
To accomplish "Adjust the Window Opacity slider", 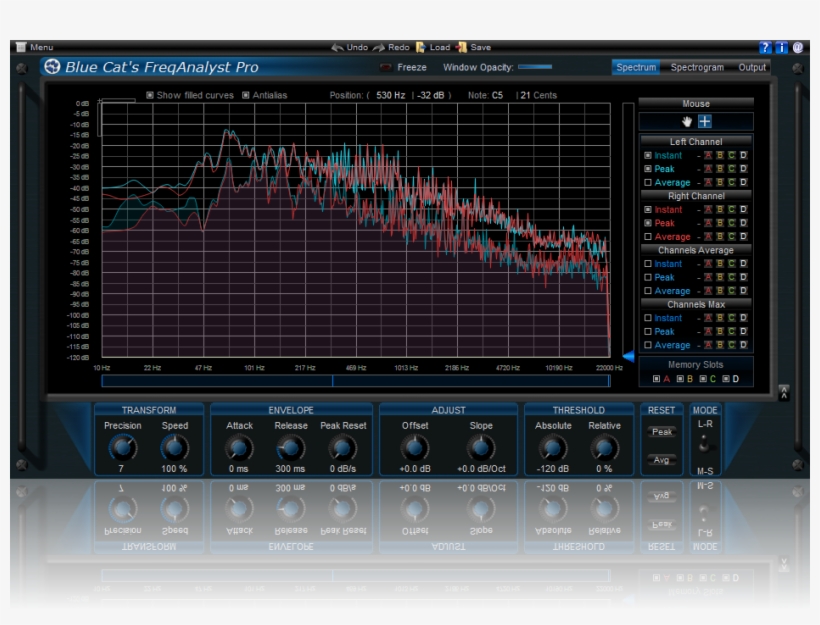I will tap(535, 67).
